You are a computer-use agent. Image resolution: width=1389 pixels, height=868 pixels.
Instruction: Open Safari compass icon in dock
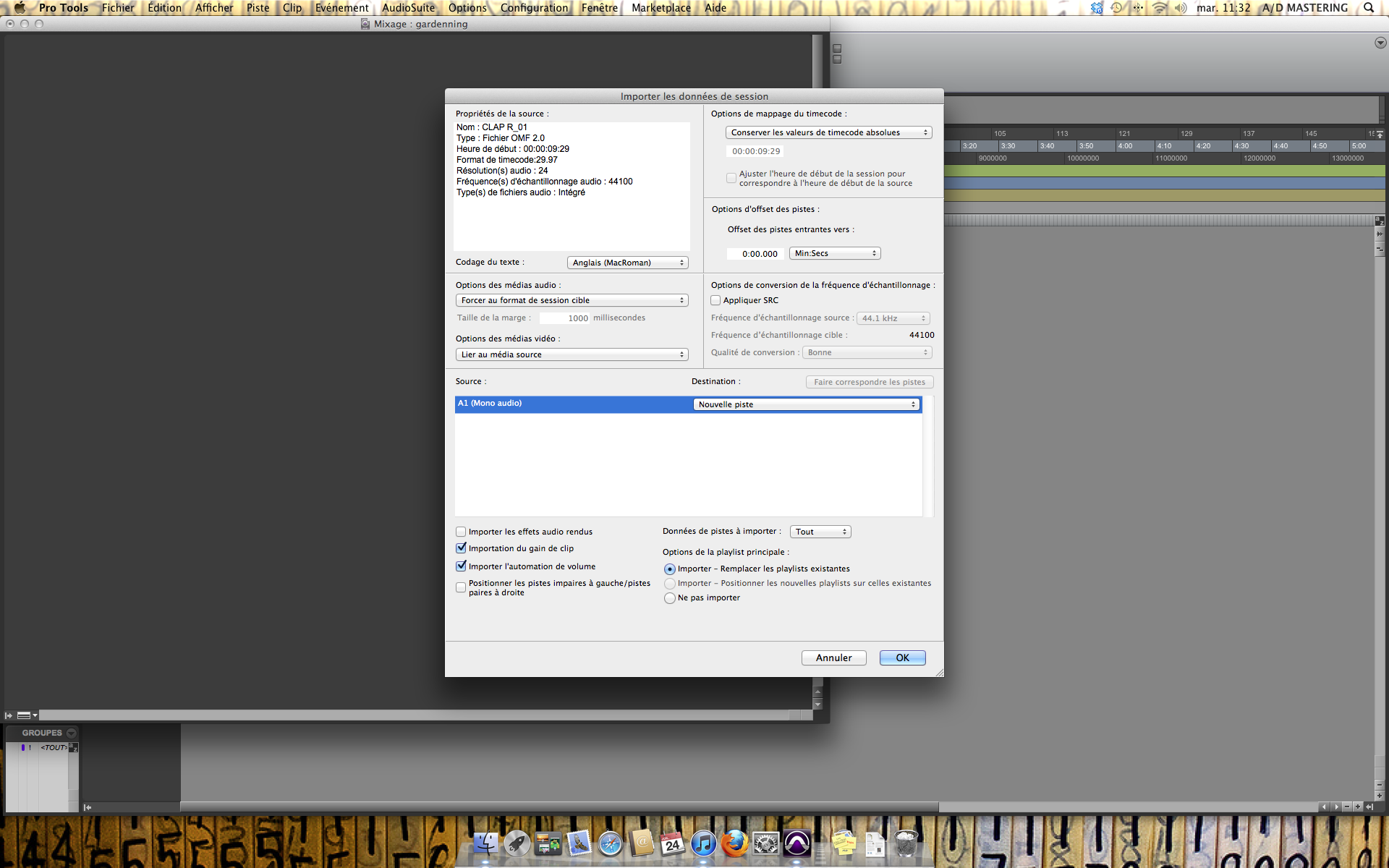pyautogui.click(x=610, y=843)
